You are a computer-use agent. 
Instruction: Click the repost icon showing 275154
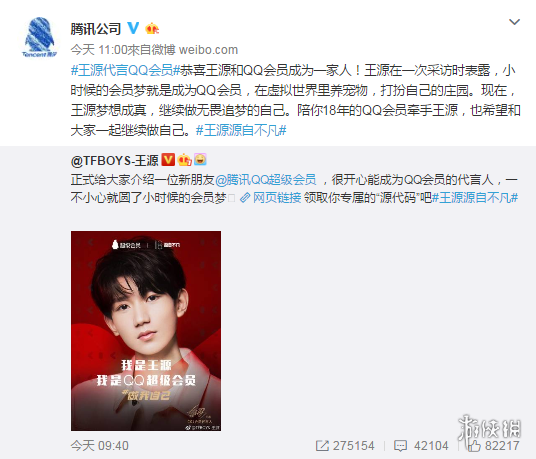pos(322,445)
